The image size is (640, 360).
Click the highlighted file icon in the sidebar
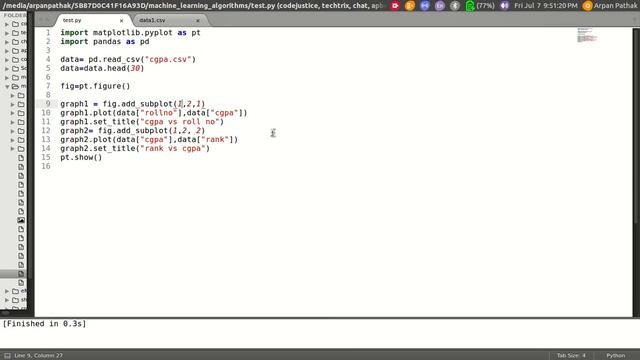[21, 273]
